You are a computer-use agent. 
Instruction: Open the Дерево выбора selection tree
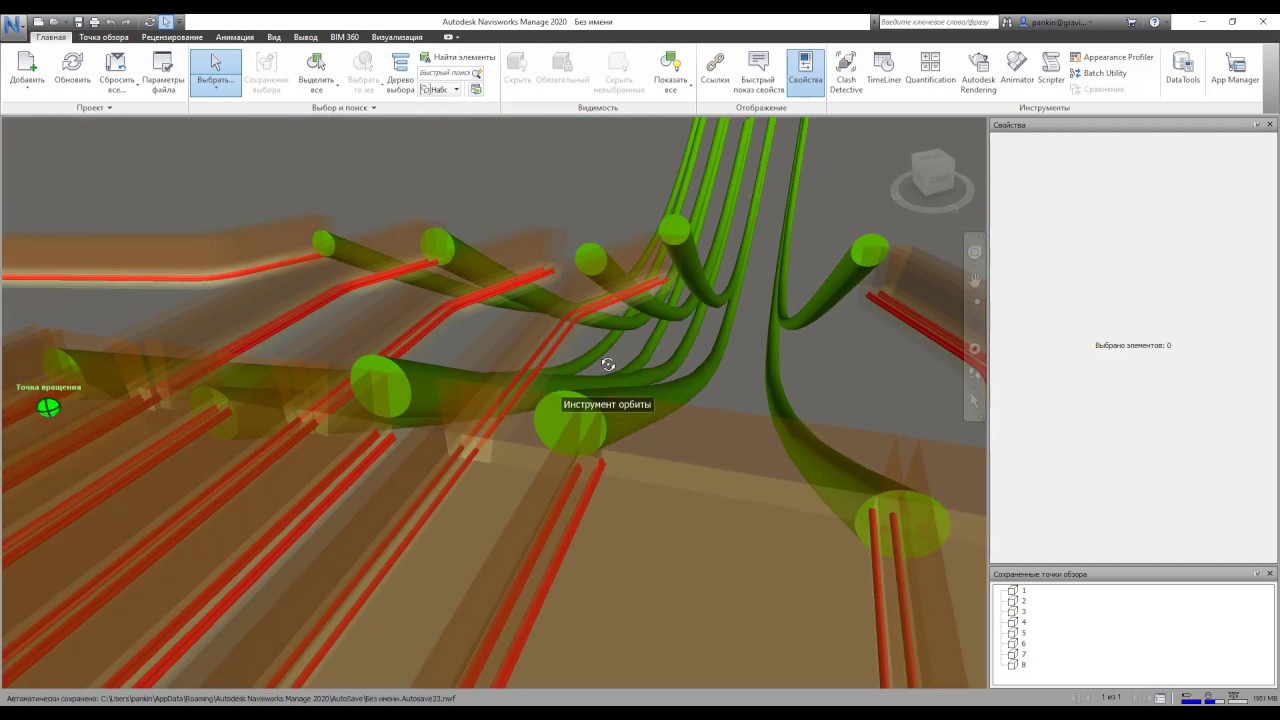tap(400, 72)
